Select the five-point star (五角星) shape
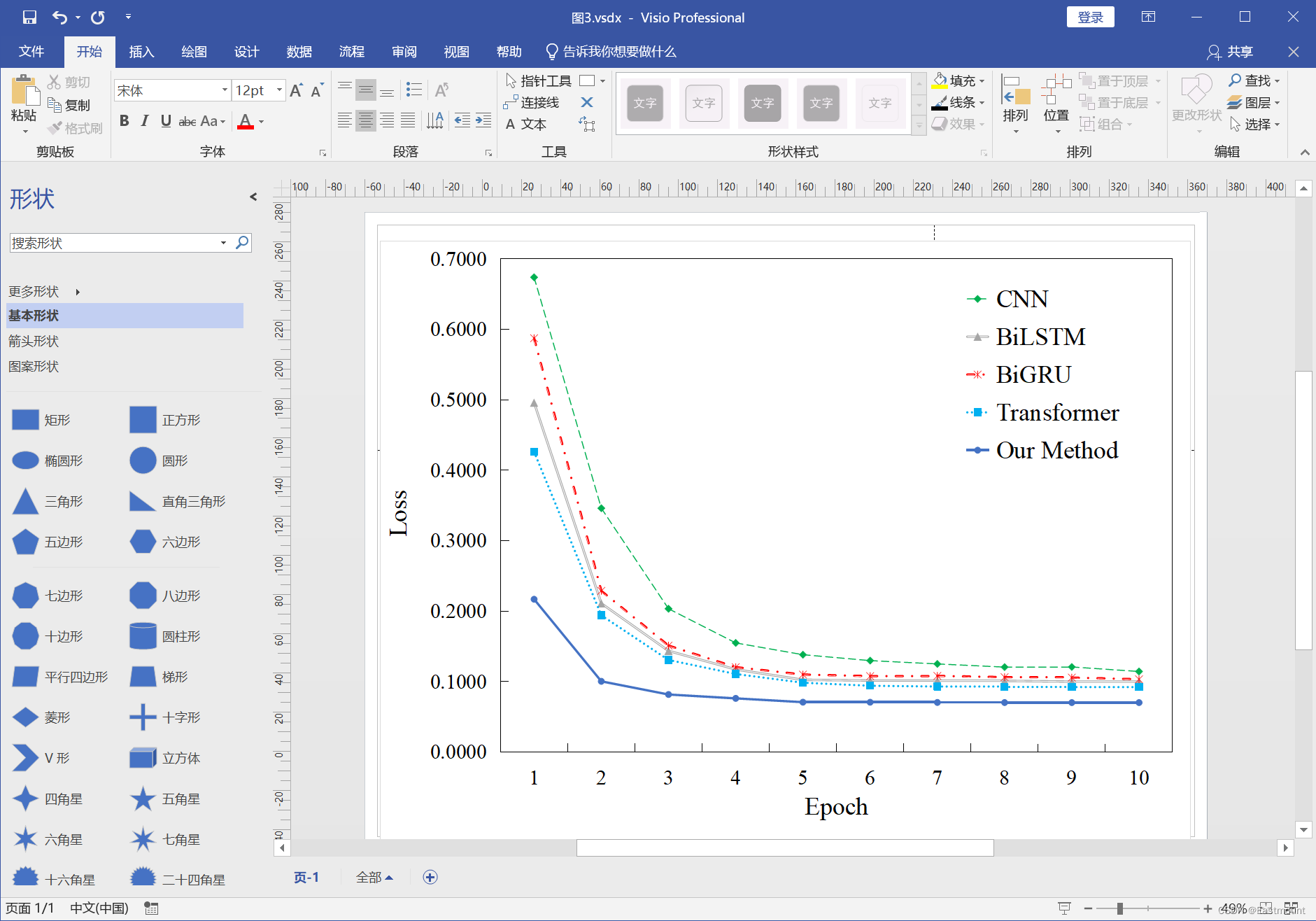This screenshot has width=1316, height=921. pyautogui.click(x=143, y=799)
